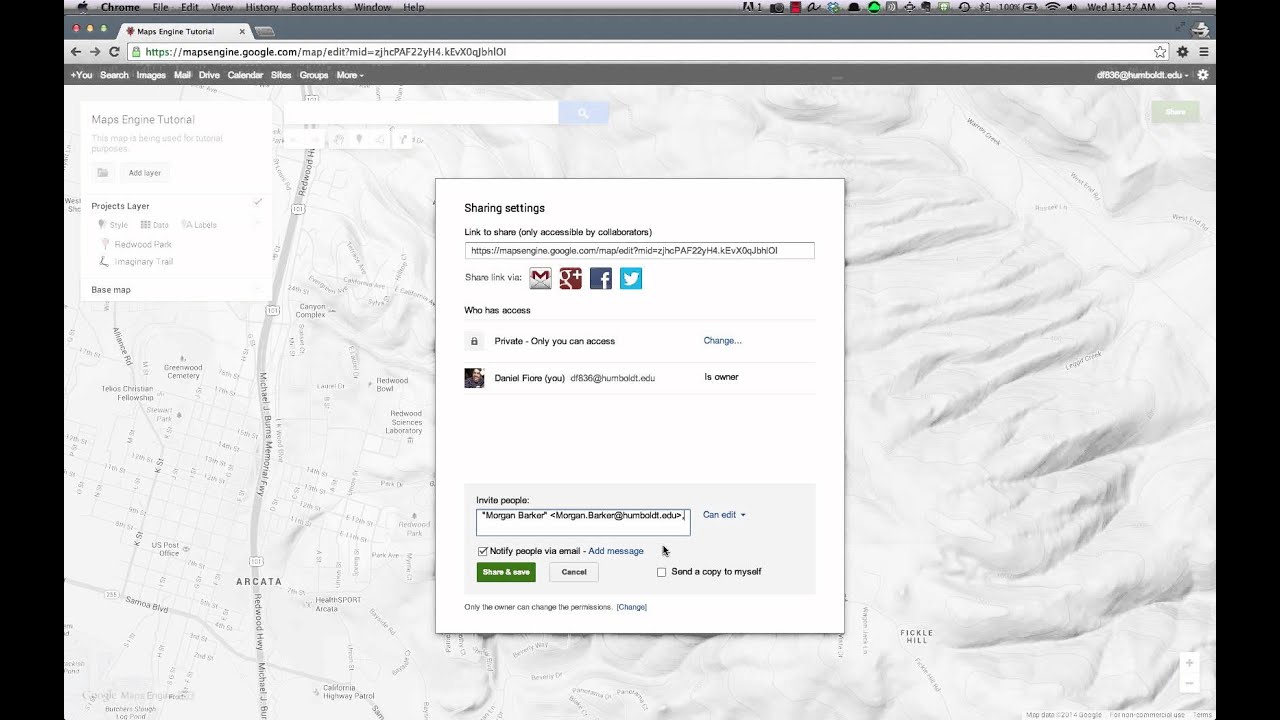Click the Redwood Park marker pin icon
The image size is (1280, 720).
pyautogui.click(x=105, y=244)
